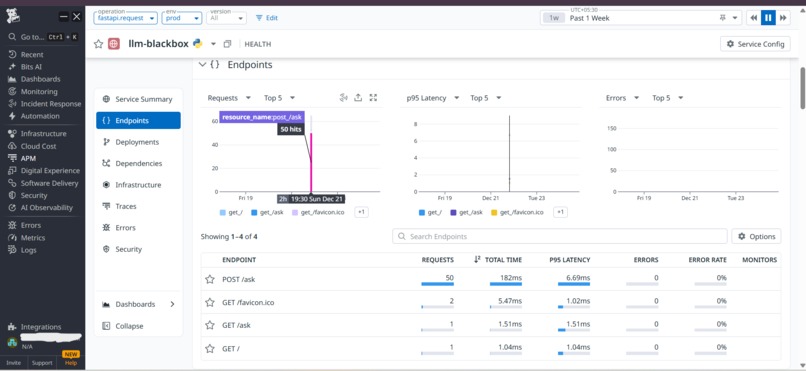Step the time range forward
This screenshot has width=806, height=371.
click(x=783, y=18)
